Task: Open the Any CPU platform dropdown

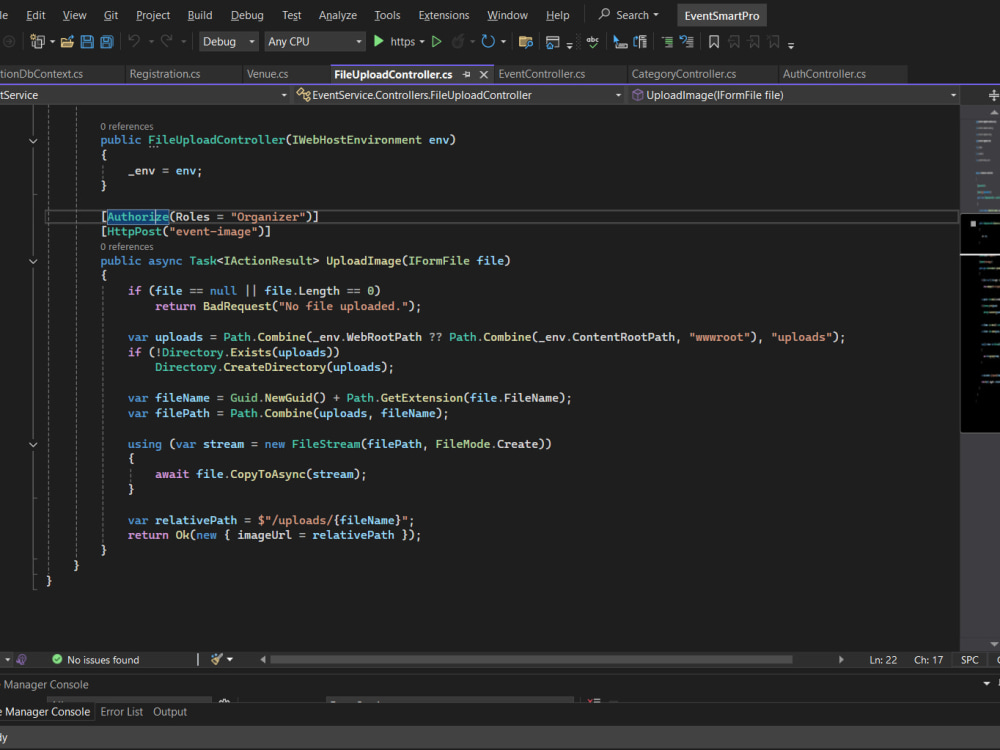Action: point(315,41)
